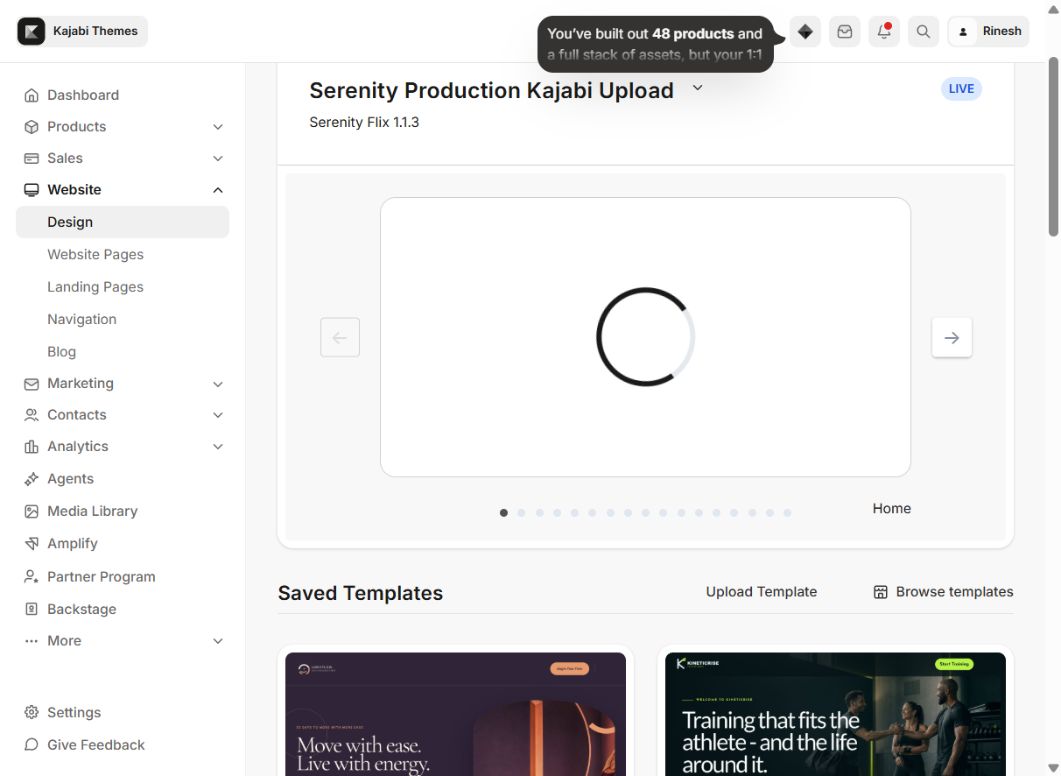Click the Contacts people icon

click(31, 415)
